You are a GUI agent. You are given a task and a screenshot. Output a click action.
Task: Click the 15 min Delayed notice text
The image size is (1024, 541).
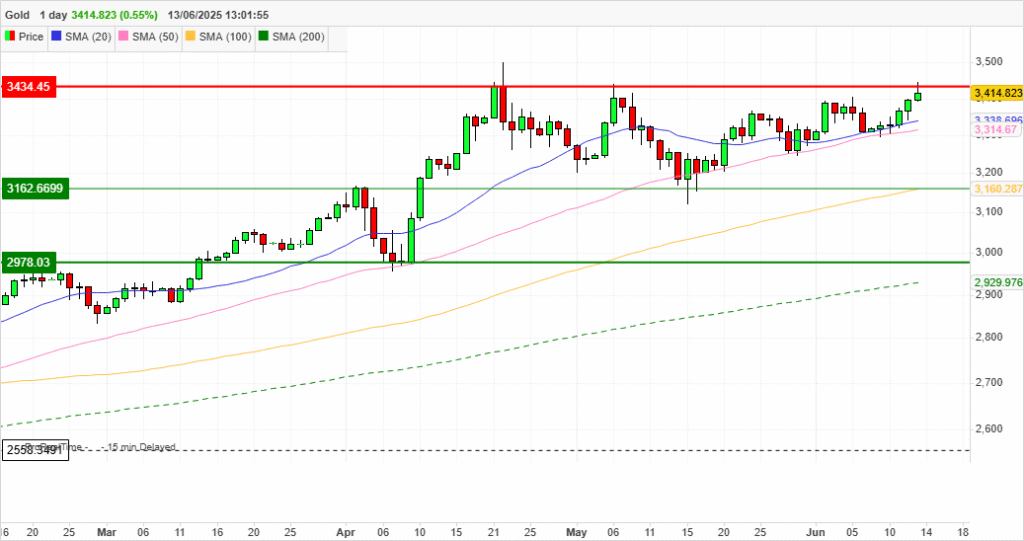click(x=141, y=447)
